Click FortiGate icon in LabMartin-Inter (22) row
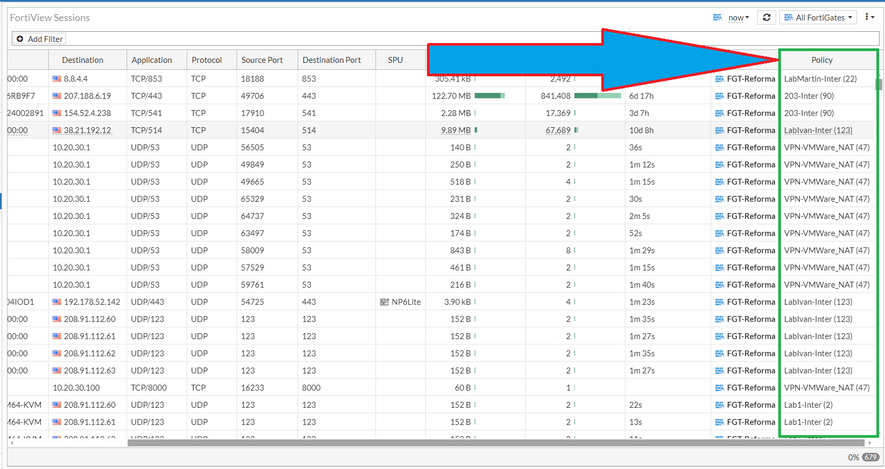This screenshot has width=885, height=469. coord(719,79)
